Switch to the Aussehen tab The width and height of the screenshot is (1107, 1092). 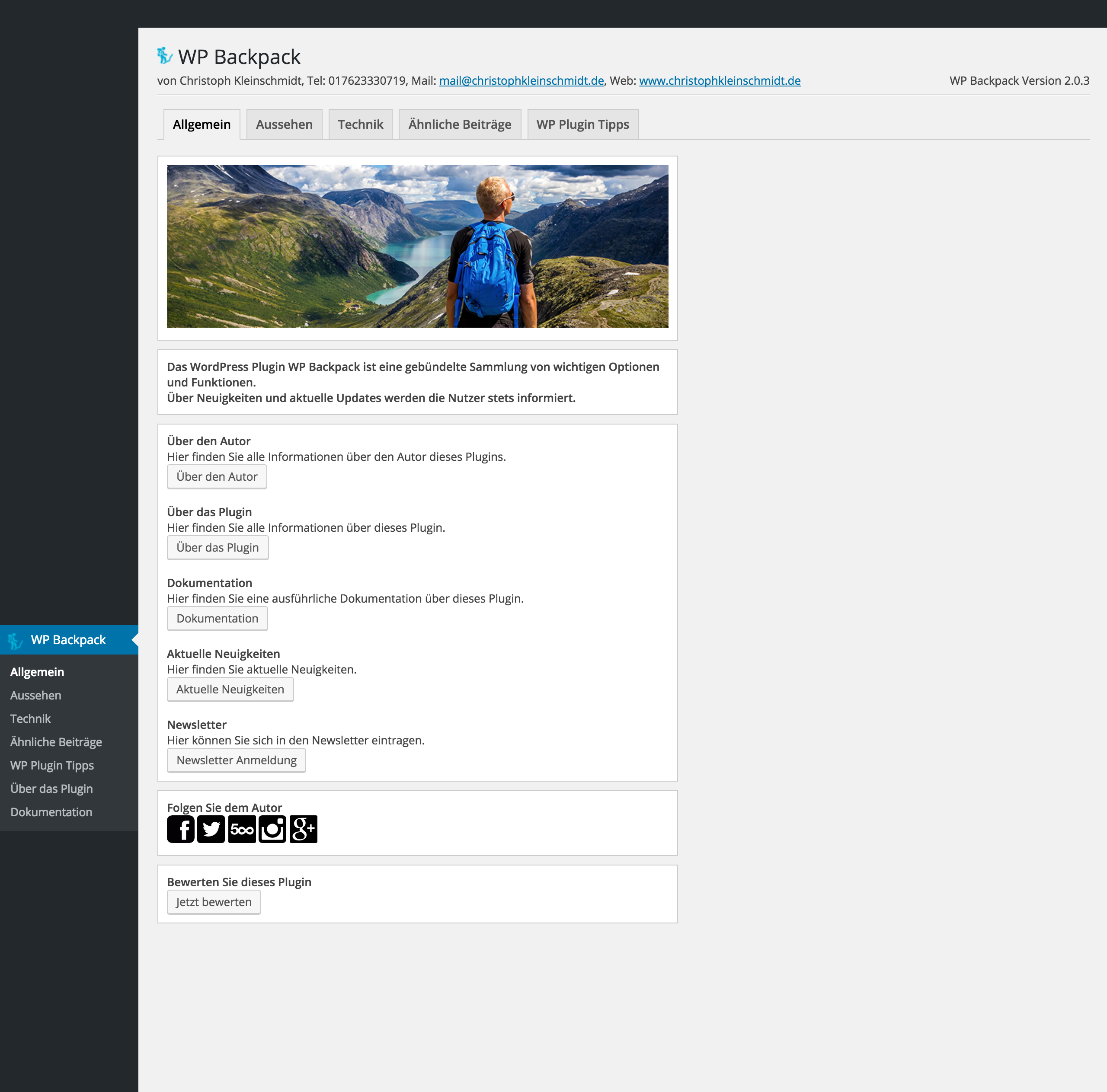tap(284, 125)
